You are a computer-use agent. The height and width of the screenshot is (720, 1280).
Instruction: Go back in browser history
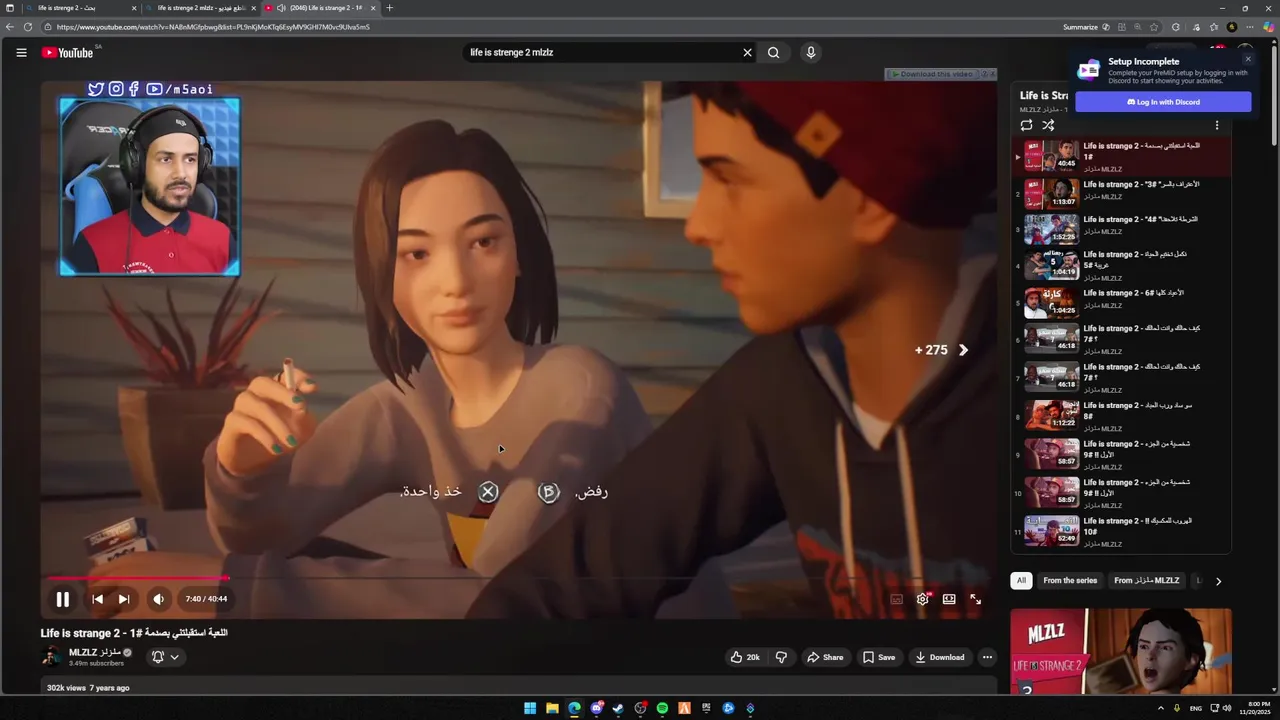click(x=9, y=27)
